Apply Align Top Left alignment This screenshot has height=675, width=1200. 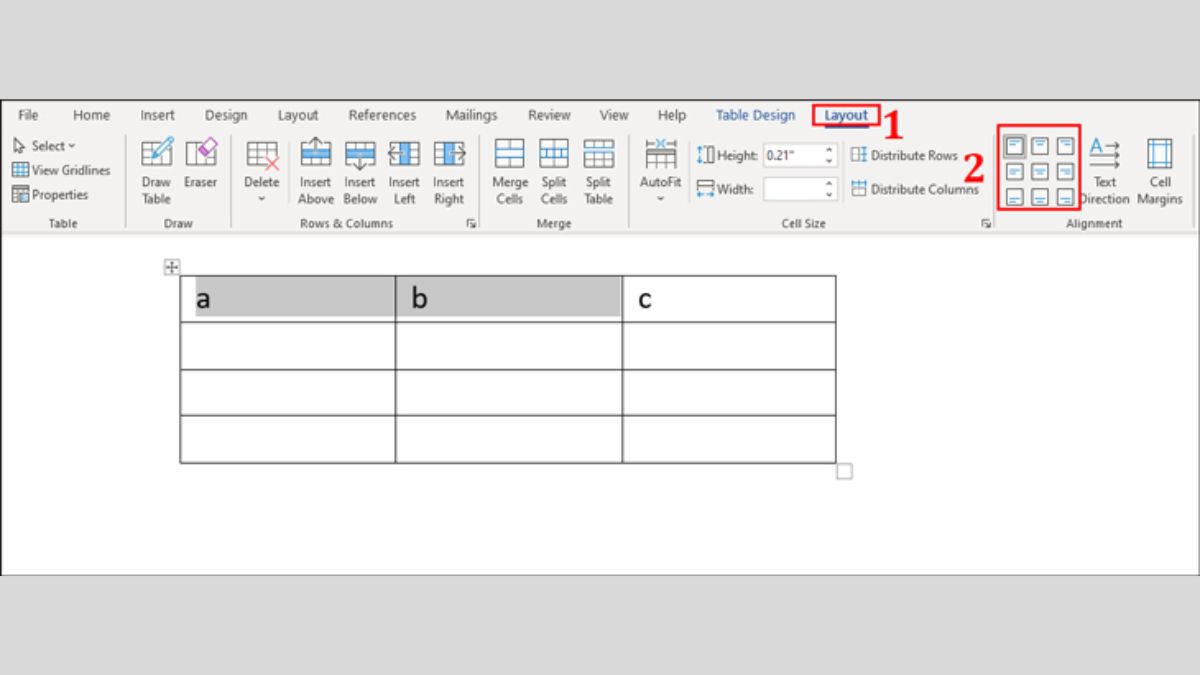(1015, 147)
